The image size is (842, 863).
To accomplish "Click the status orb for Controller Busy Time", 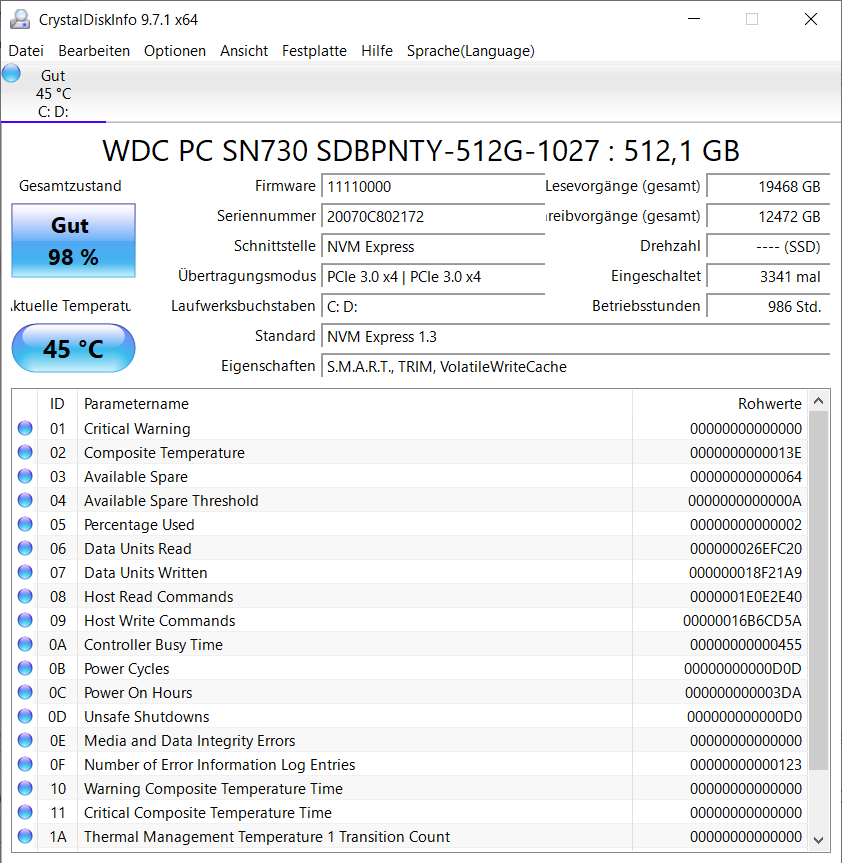I will (x=25, y=644).
